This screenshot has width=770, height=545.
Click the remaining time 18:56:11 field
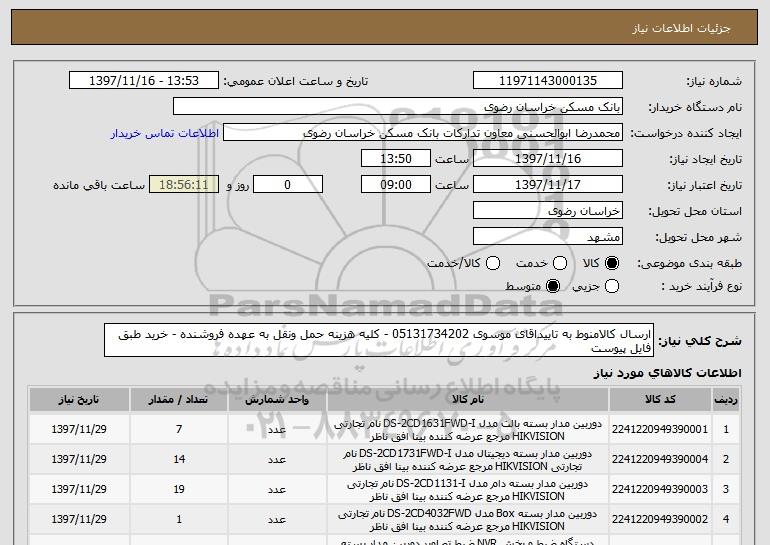184,185
